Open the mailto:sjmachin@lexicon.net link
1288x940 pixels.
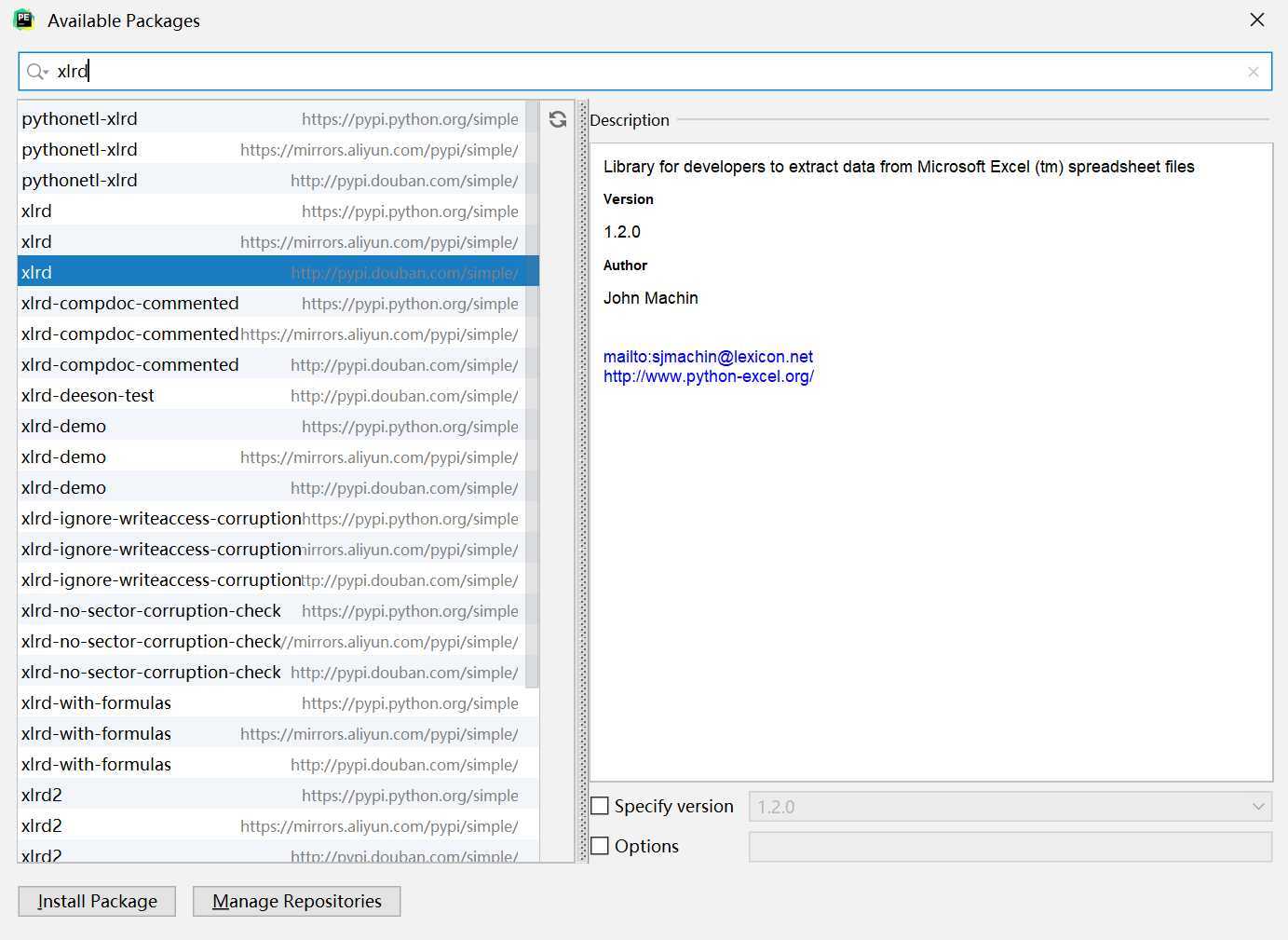[708, 357]
